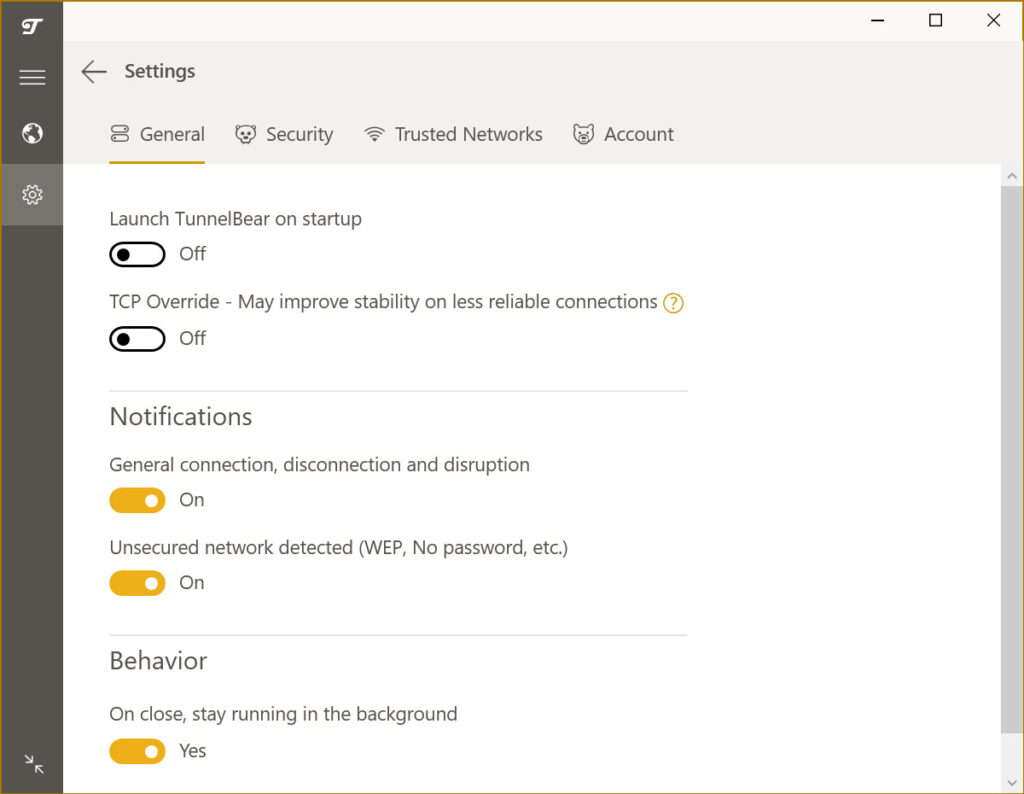
Task: Minimize the TunnelBear window
Action: 878,20
